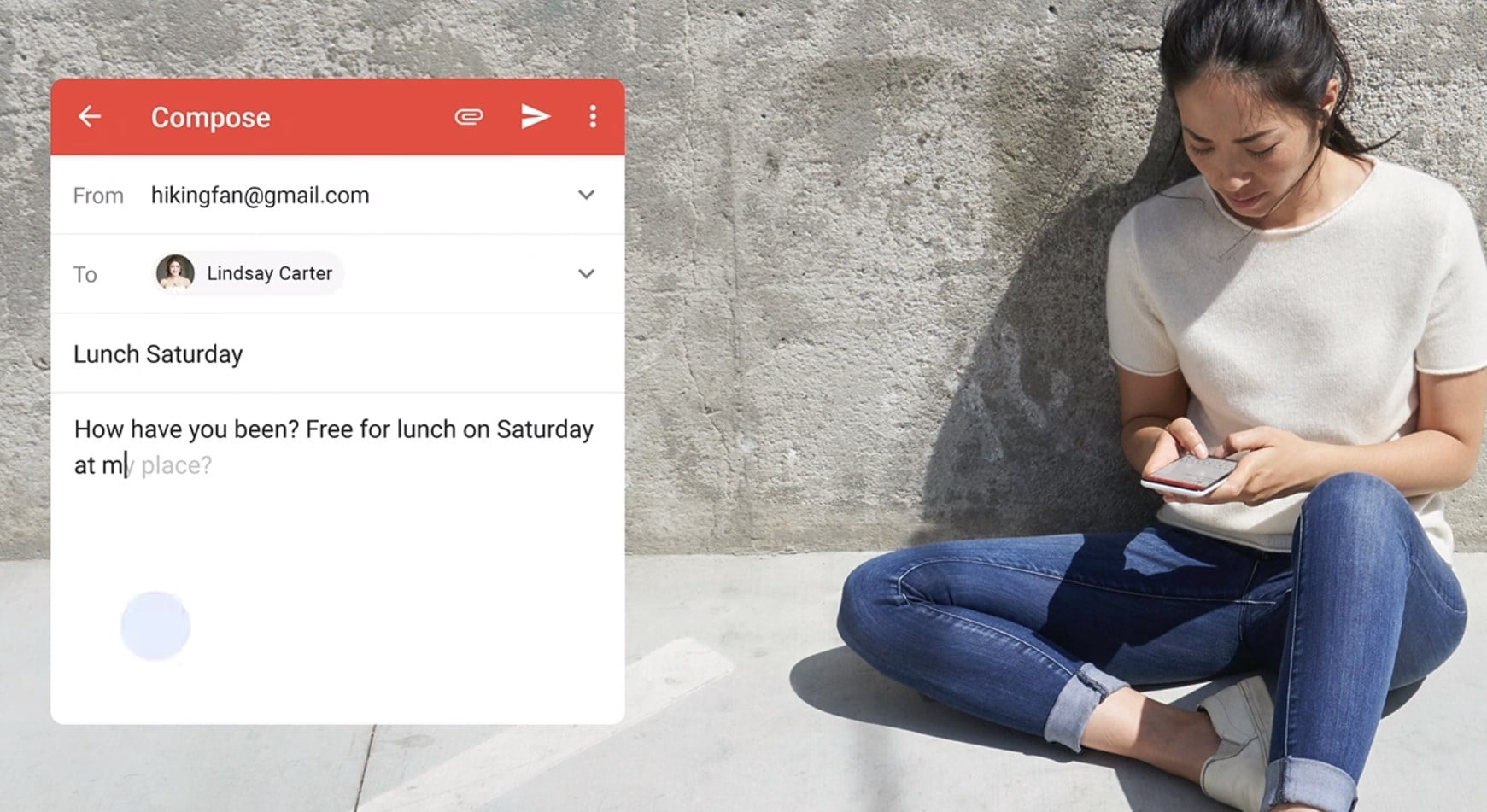This screenshot has width=1487, height=812.
Task: Expand the To recipients chevron
Action: click(586, 274)
